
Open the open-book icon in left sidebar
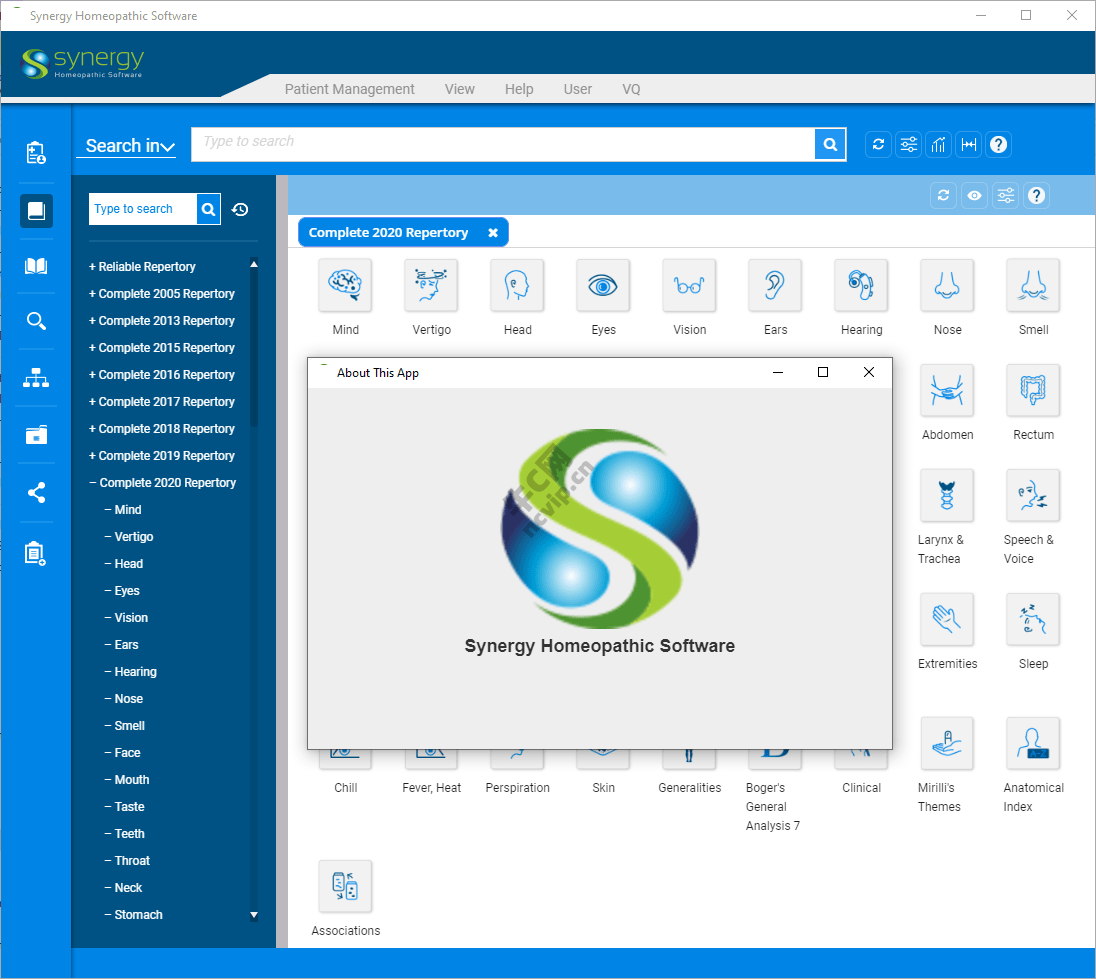(x=36, y=266)
